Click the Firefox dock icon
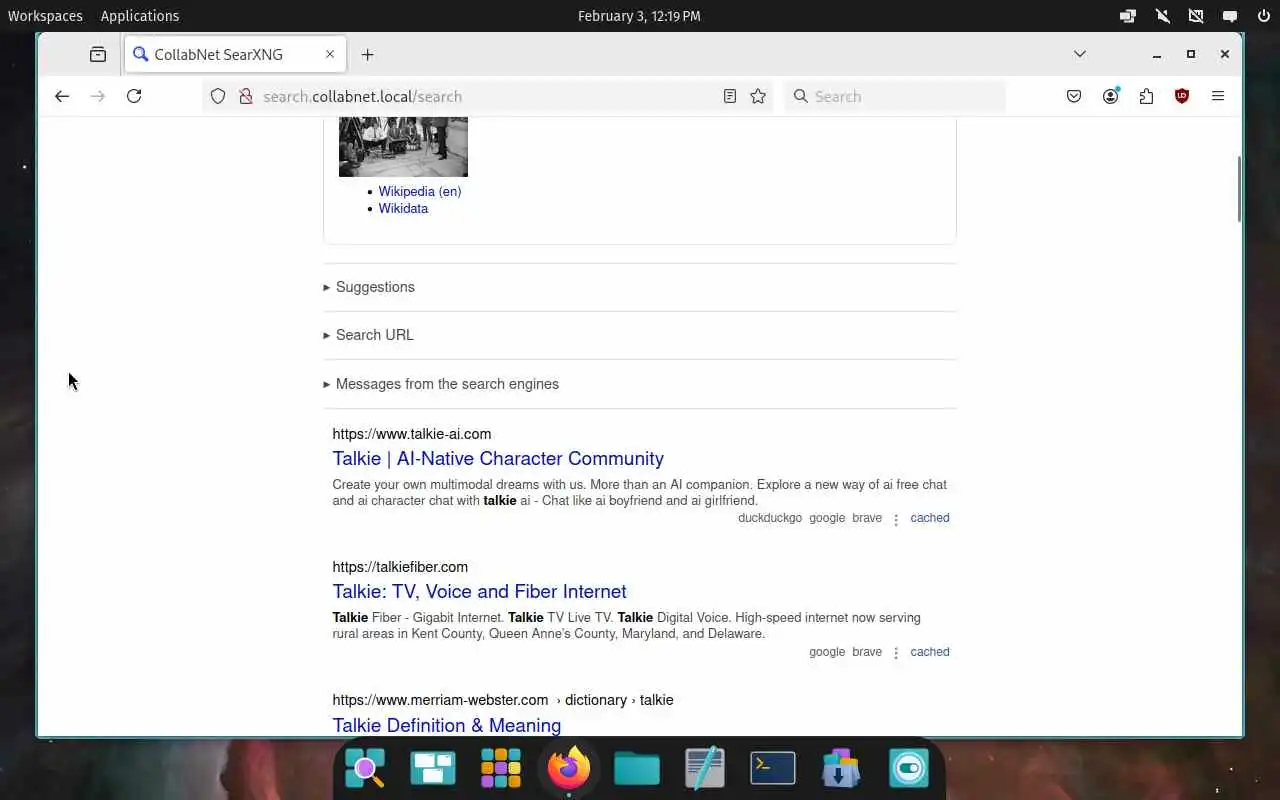1280x800 pixels. [569, 768]
